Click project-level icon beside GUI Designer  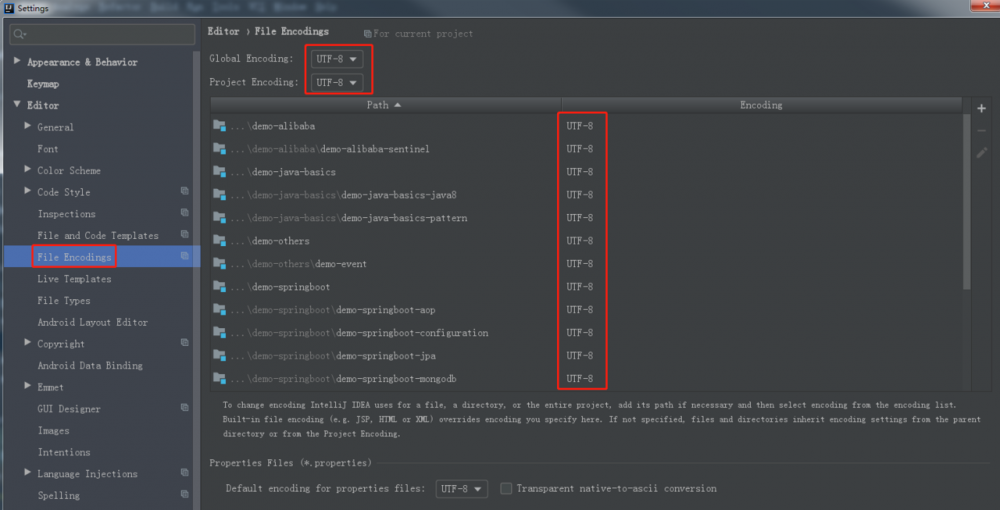coord(184,407)
